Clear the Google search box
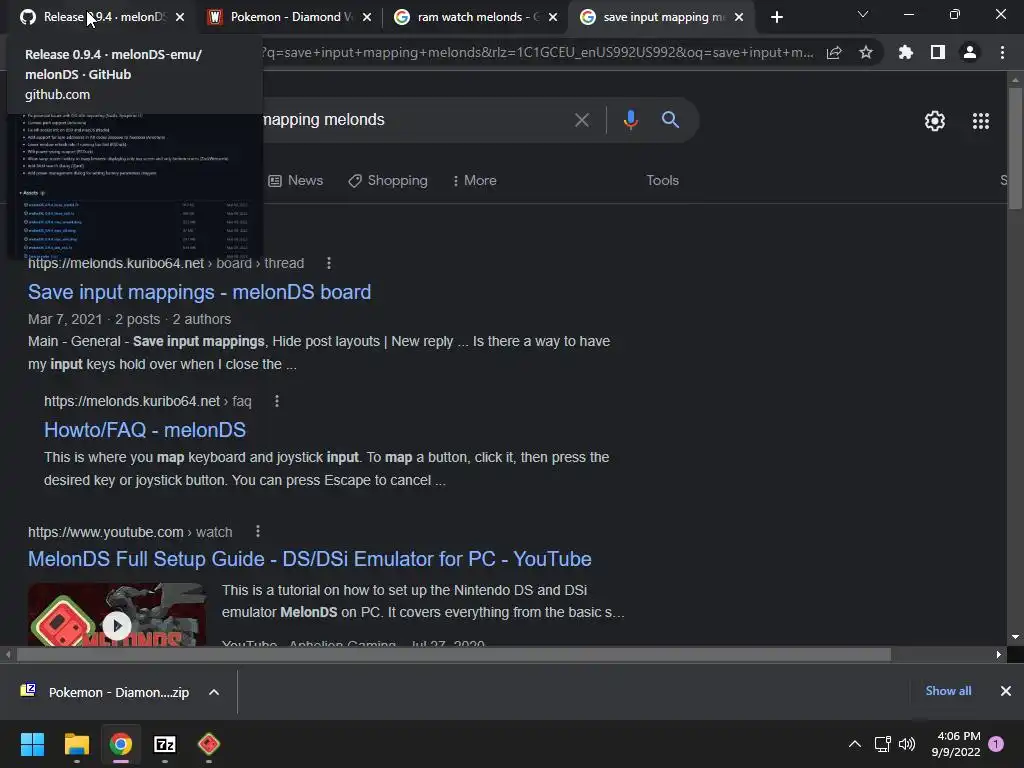The height and width of the screenshot is (768, 1024). pos(581,120)
